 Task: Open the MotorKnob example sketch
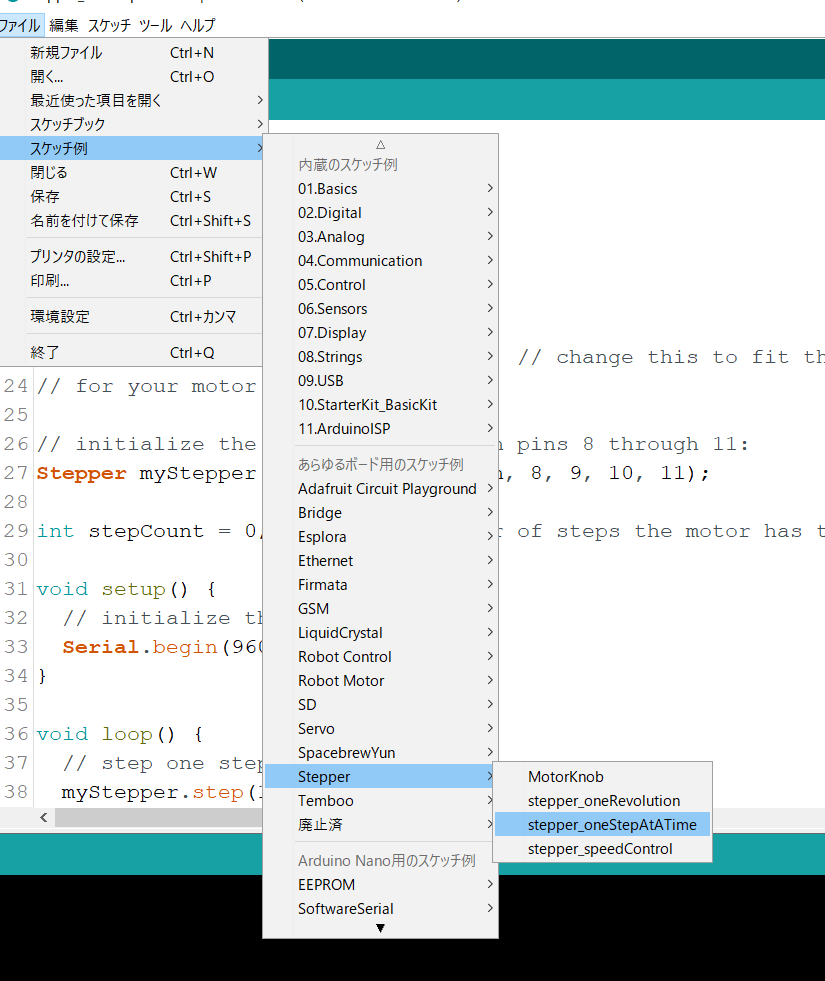point(602,776)
